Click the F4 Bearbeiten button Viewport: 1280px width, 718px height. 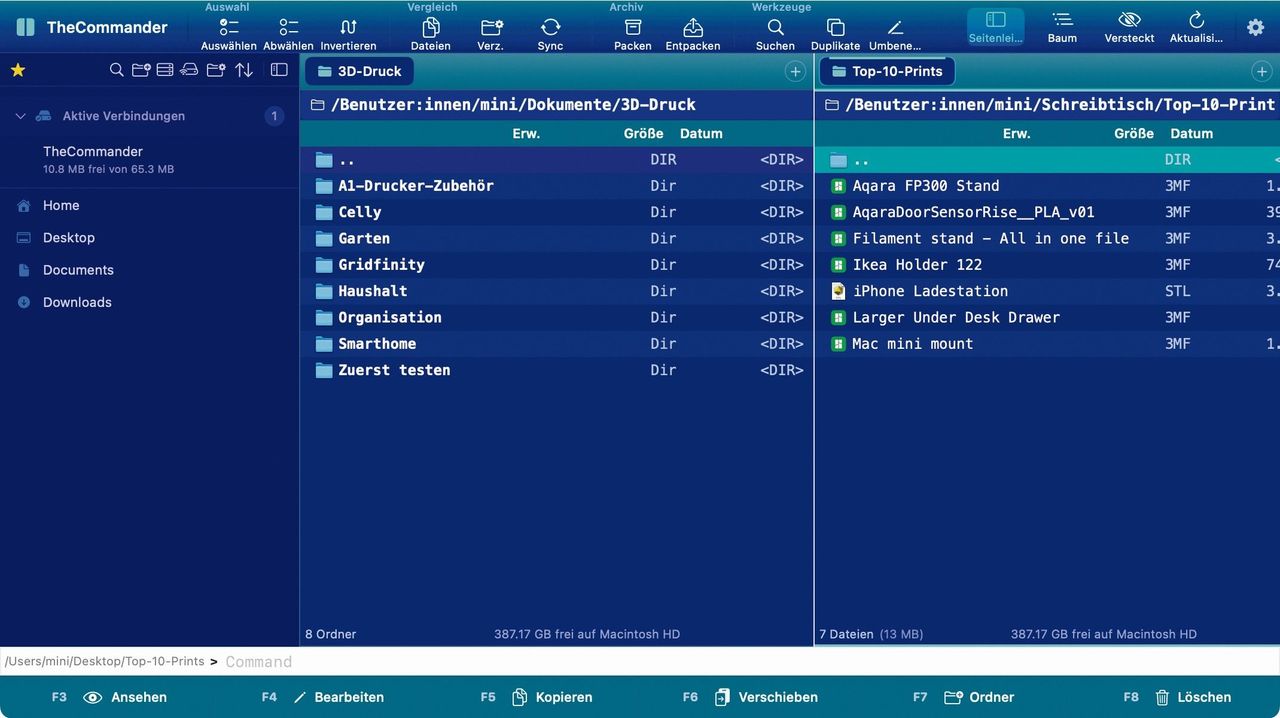click(323, 697)
